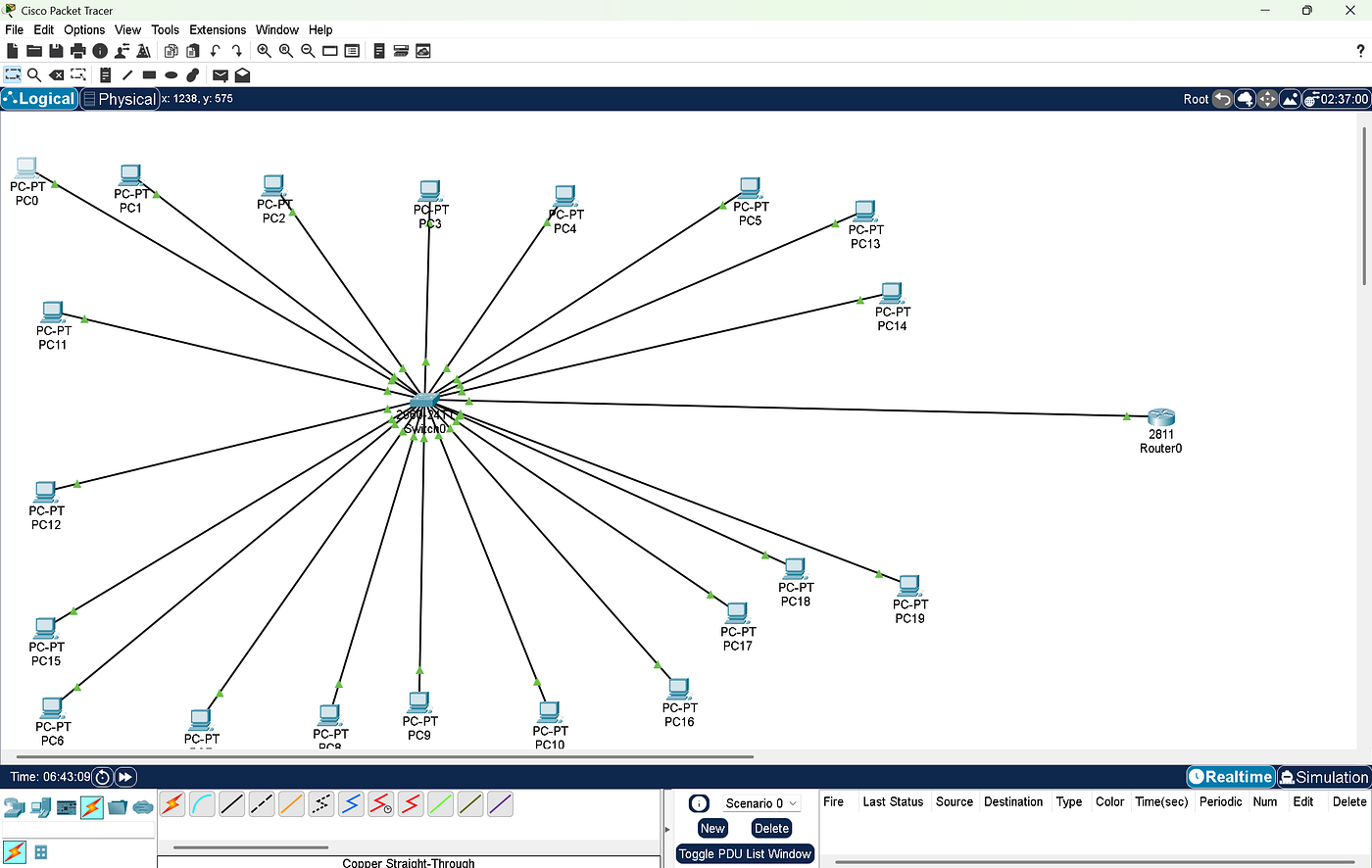
Task: Save the network with the floppy icon
Action: point(56,51)
